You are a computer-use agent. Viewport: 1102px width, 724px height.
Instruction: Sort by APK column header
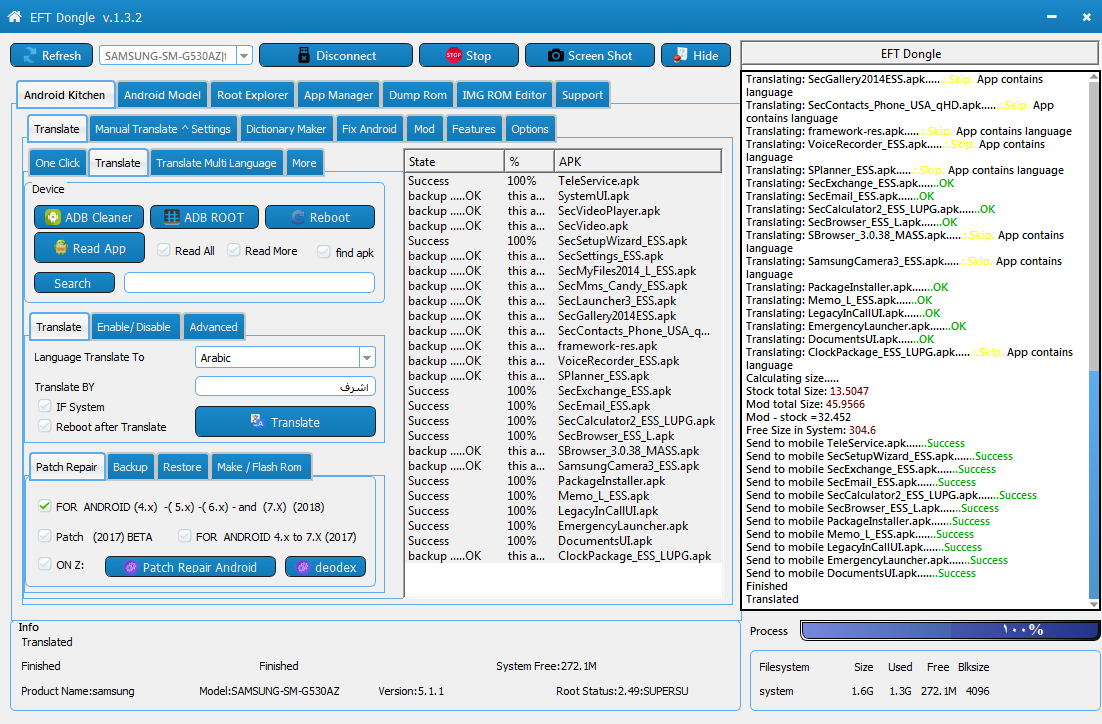(x=637, y=161)
